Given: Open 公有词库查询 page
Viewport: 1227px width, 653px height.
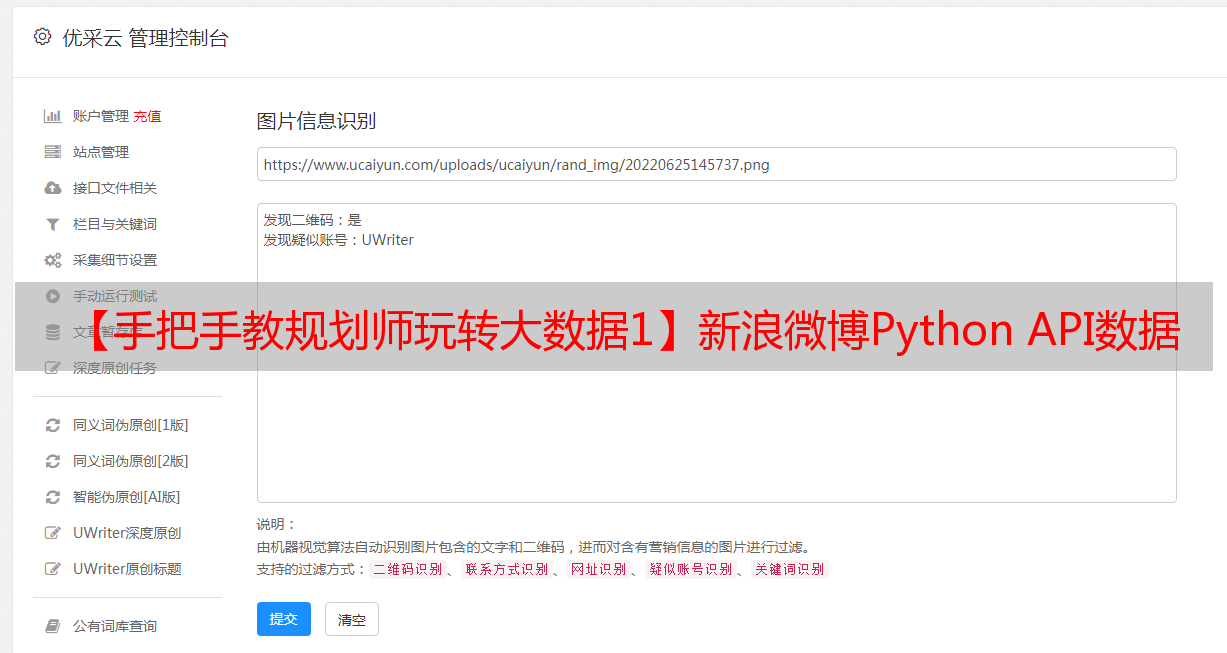Looking at the screenshot, I should click(115, 626).
